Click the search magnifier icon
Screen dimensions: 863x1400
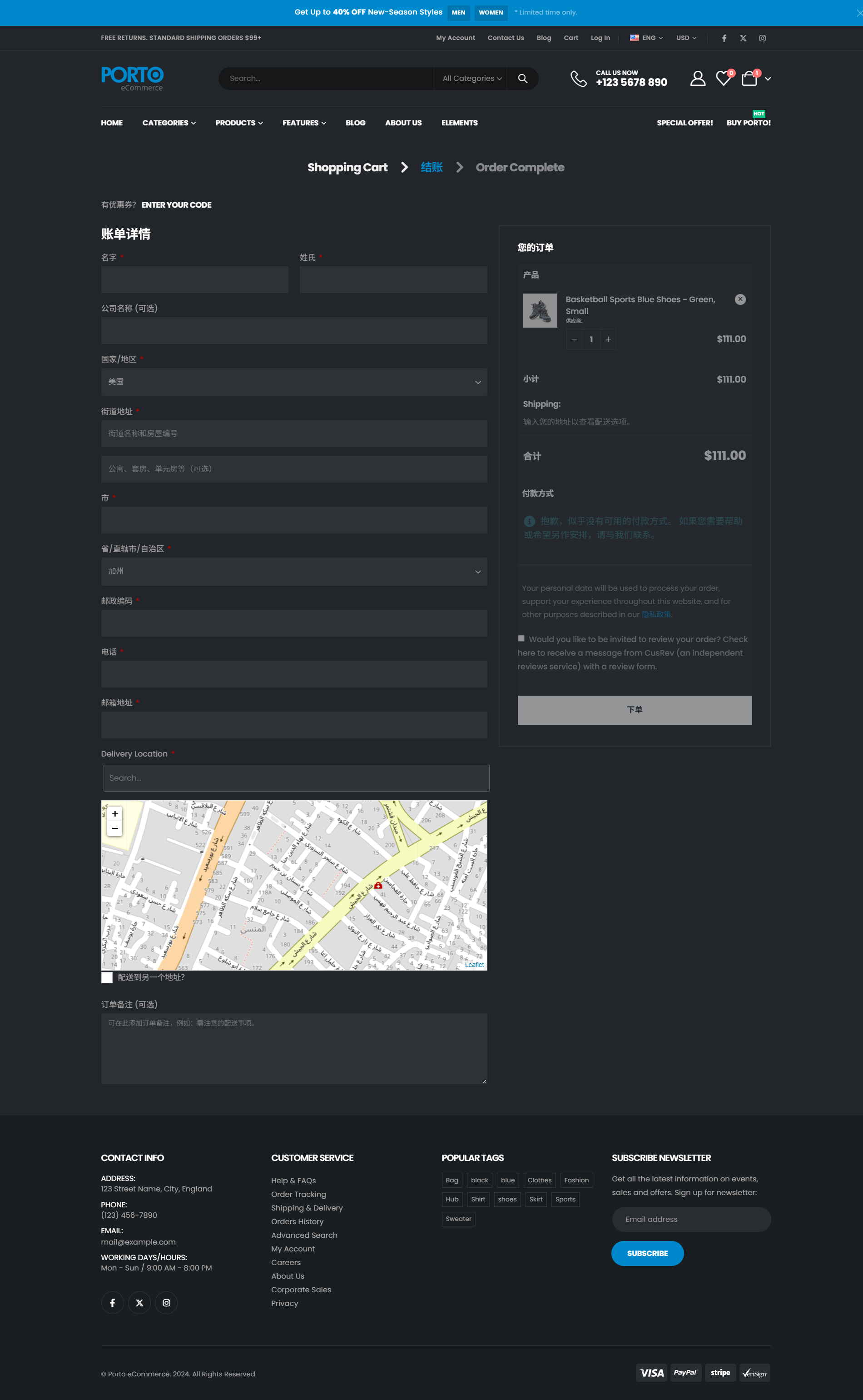click(x=522, y=79)
